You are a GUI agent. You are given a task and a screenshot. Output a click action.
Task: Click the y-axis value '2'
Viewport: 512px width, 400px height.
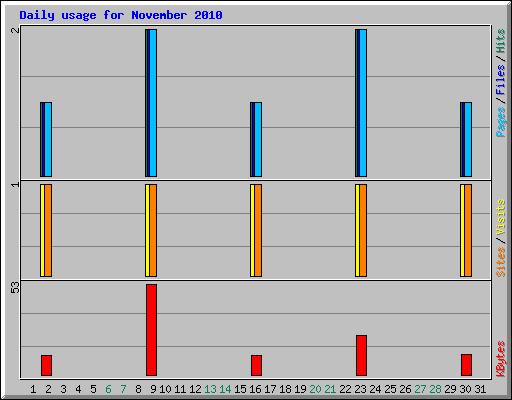click(15, 30)
